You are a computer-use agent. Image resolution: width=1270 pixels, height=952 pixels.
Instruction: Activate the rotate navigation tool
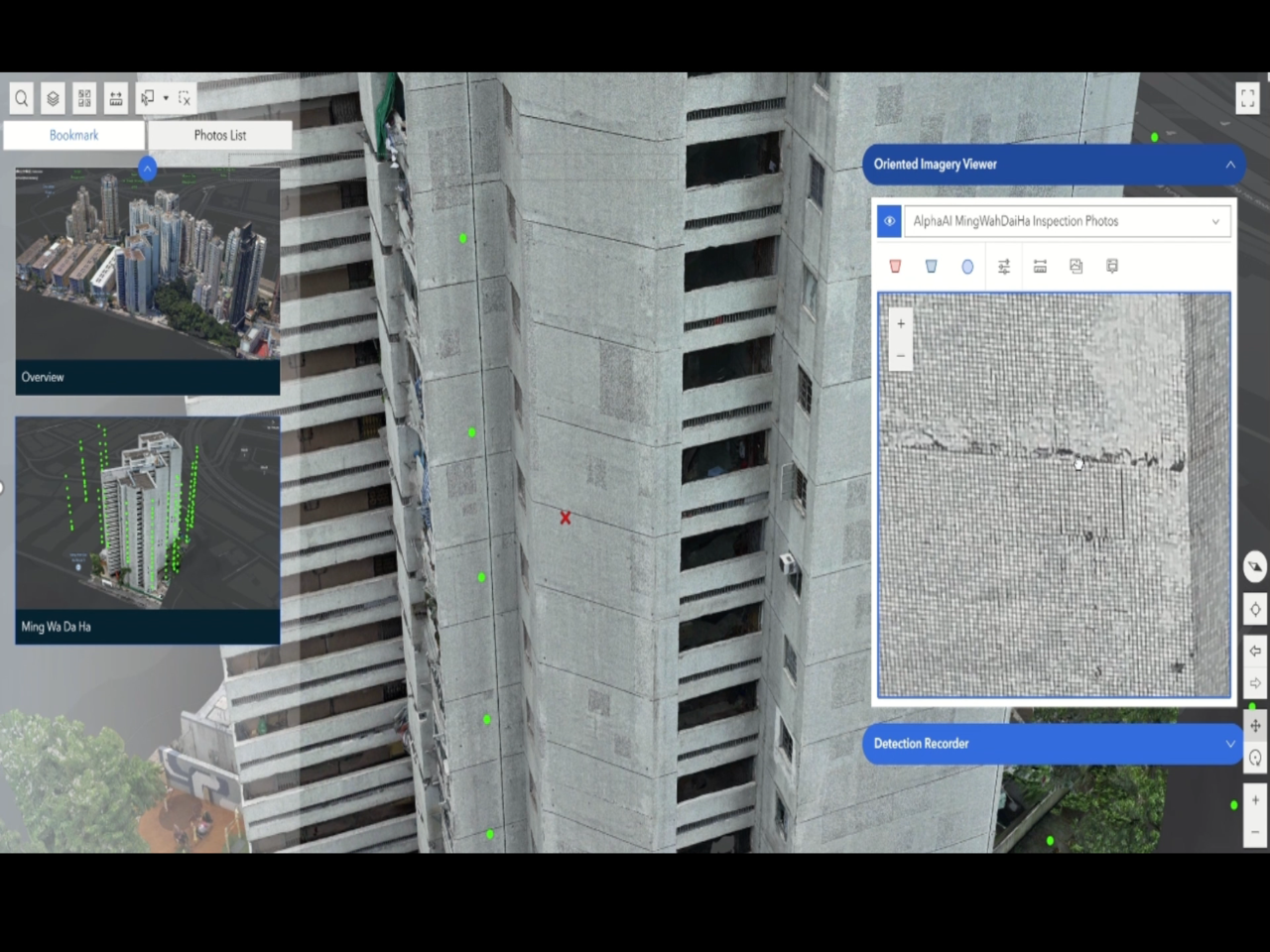click(x=1255, y=759)
